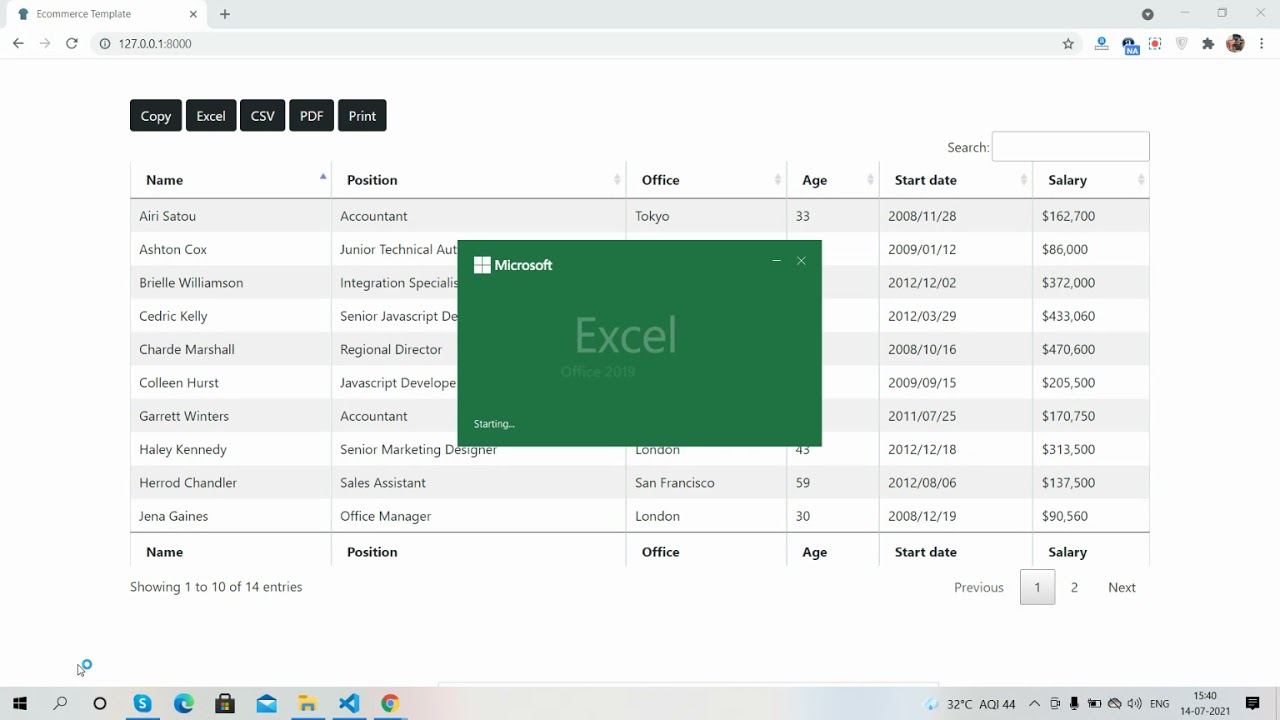1280x720 pixels.
Task: Bookmark this page with the star icon
Action: (1068, 44)
